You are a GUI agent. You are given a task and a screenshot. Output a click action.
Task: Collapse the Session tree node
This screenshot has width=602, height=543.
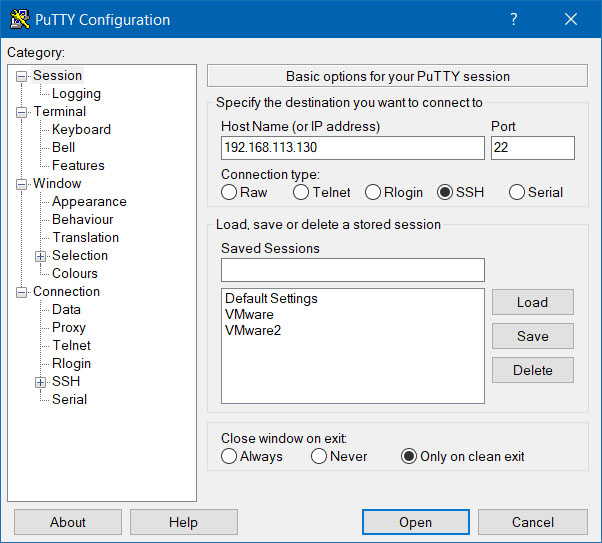click(x=22, y=76)
